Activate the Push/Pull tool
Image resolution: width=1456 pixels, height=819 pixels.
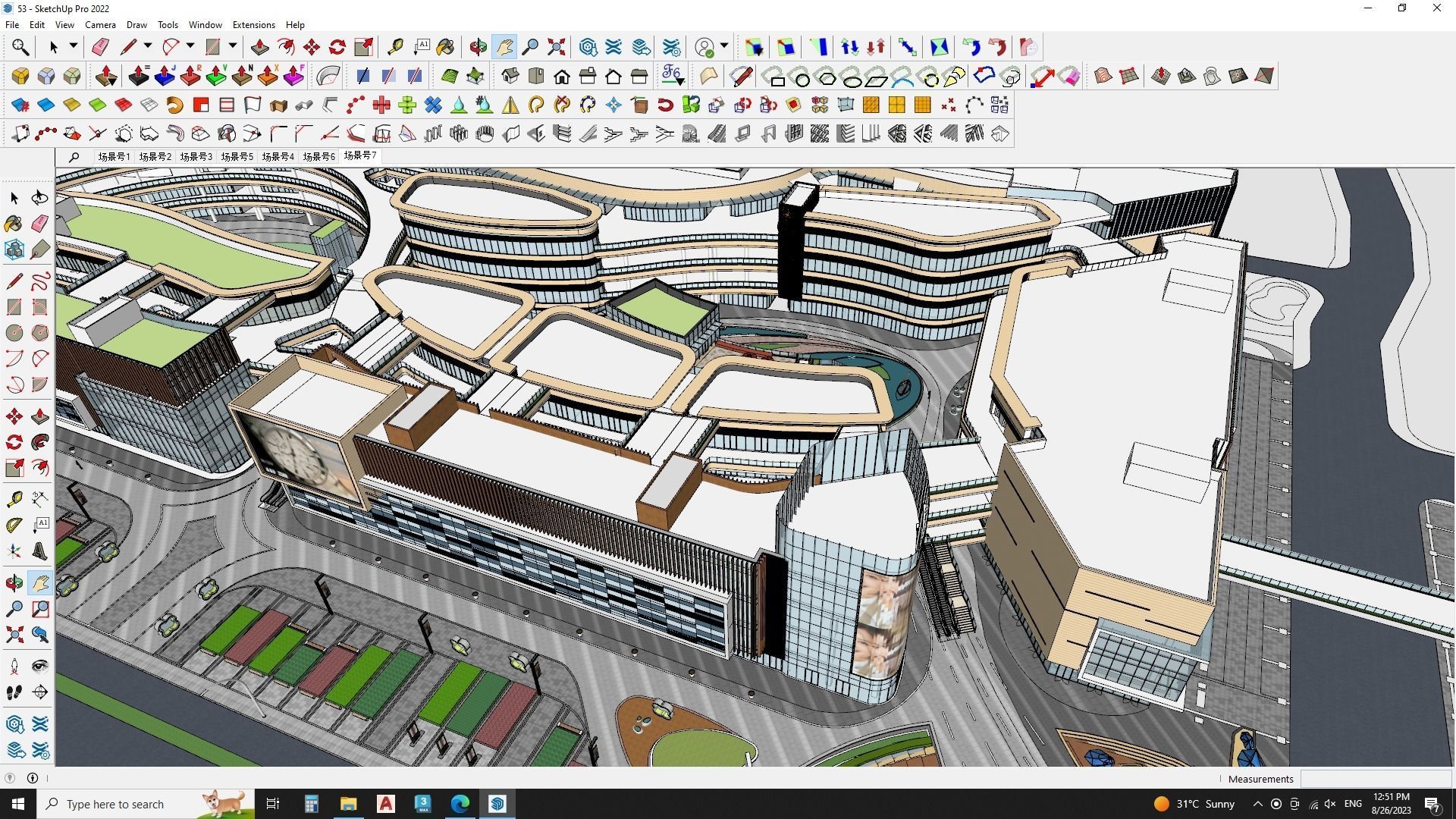click(x=259, y=46)
